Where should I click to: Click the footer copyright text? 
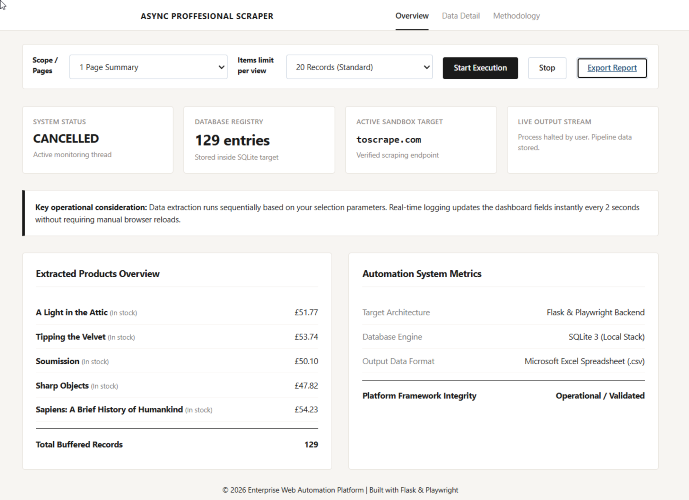(340, 490)
